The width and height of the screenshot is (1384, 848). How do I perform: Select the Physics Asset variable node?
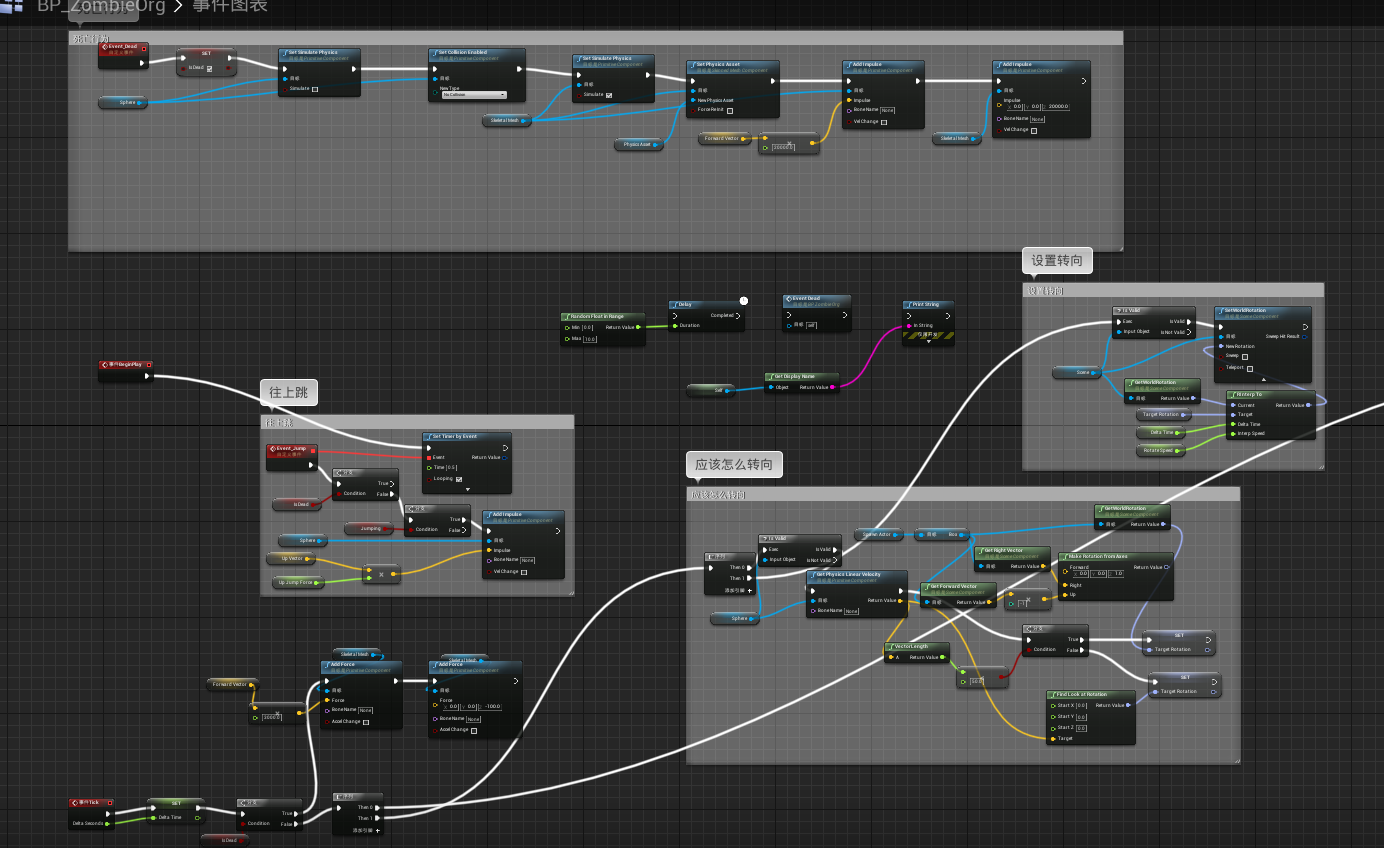[x=638, y=145]
